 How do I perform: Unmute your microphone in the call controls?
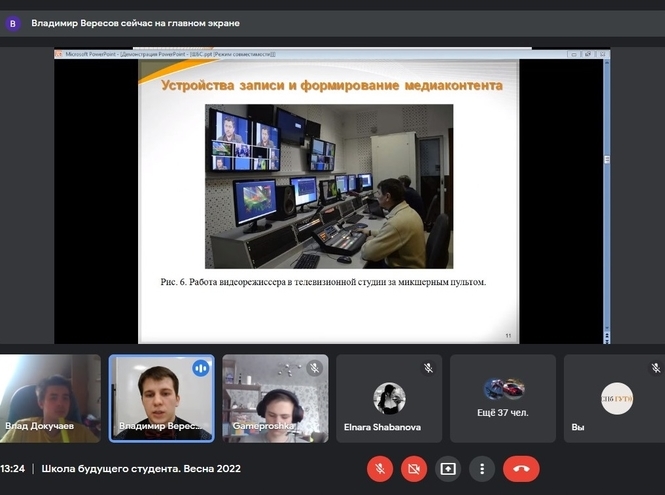(x=380, y=468)
